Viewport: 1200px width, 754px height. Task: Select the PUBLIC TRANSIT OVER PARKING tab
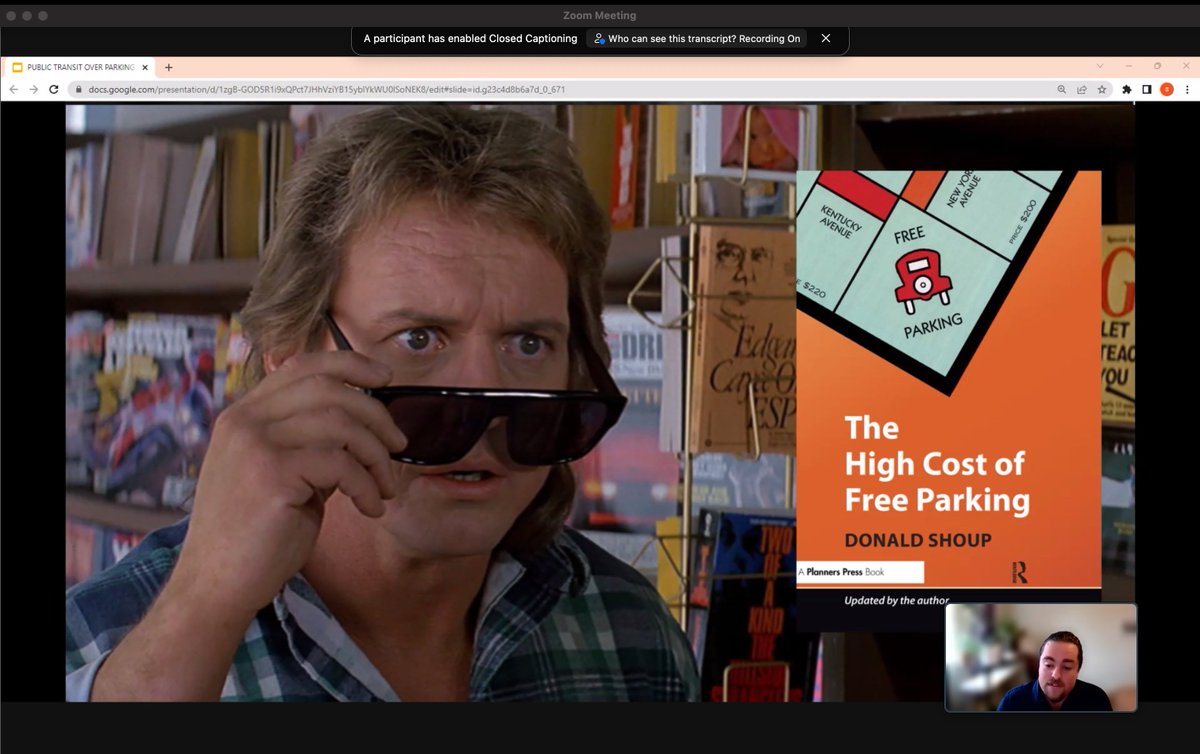[80, 67]
